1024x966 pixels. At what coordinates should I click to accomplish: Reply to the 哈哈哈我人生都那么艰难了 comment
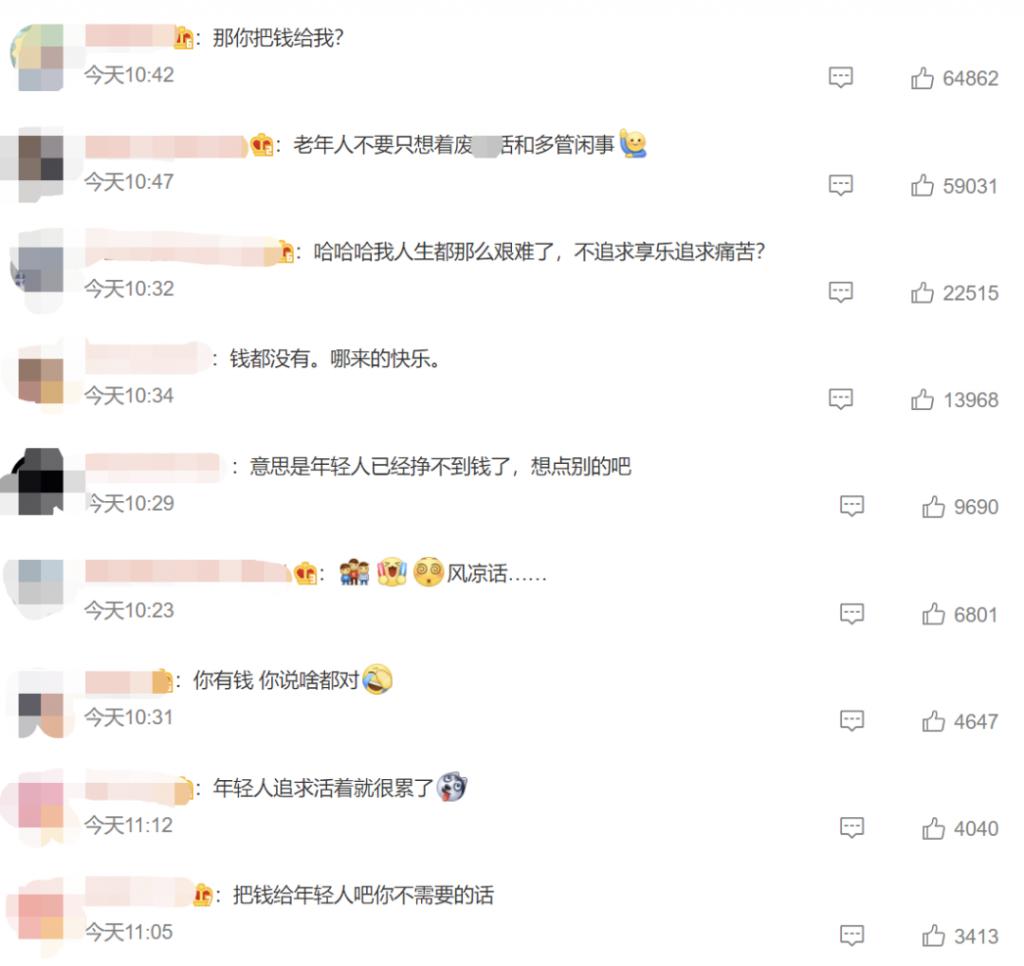tap(840, 292)
